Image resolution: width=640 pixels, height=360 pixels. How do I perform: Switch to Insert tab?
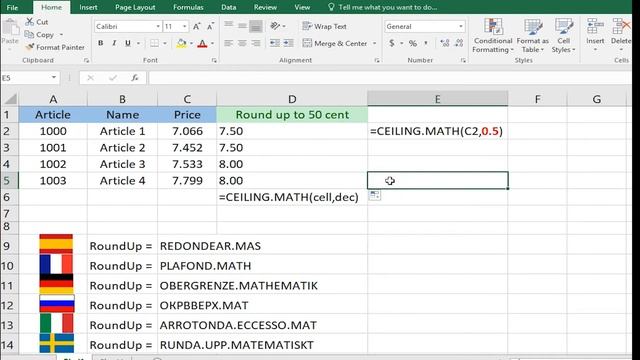(x=88, y=7)
